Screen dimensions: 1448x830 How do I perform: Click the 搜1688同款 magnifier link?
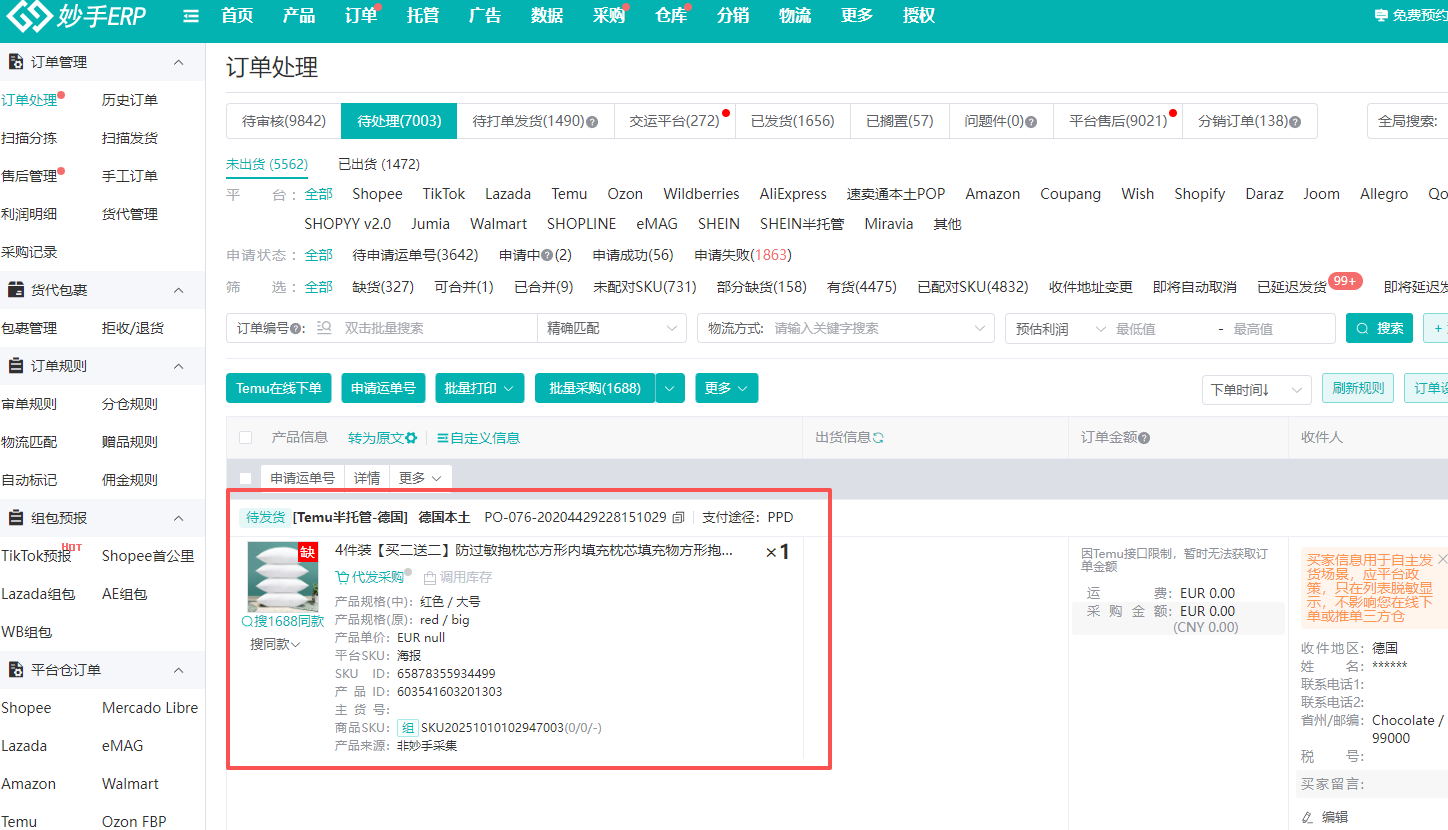[x=283, y=621]
